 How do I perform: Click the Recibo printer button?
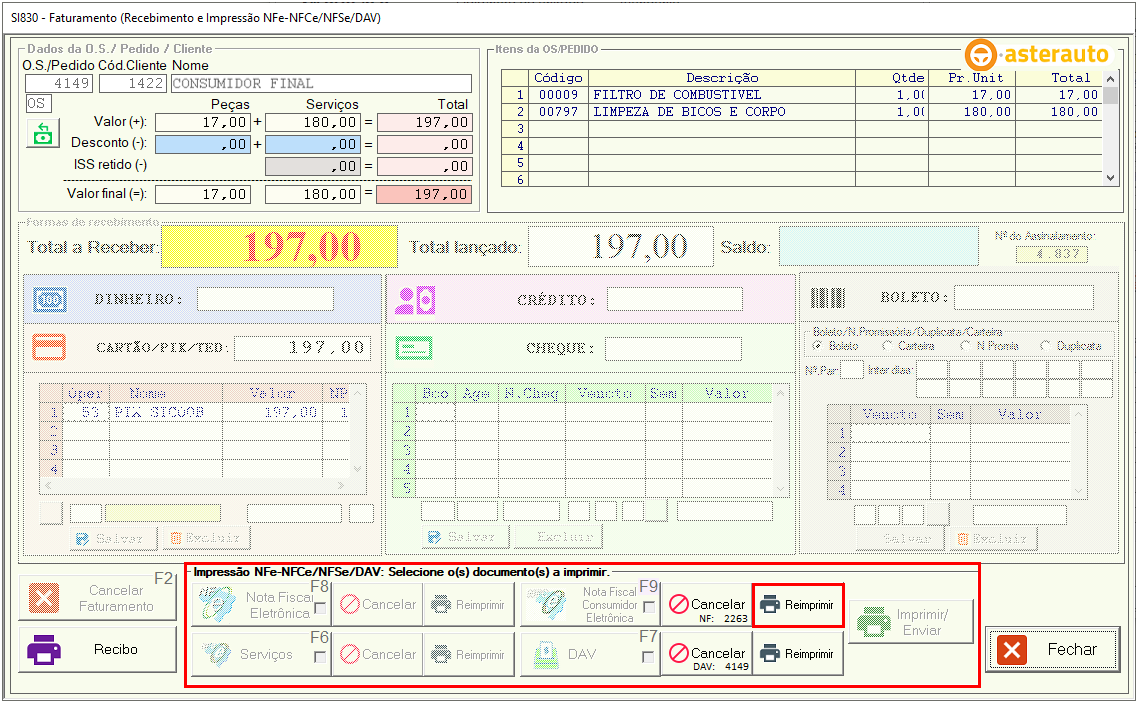click(x=97, y=649)
